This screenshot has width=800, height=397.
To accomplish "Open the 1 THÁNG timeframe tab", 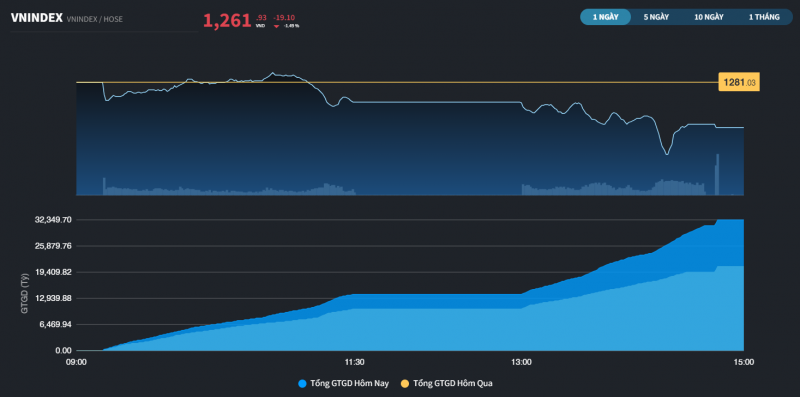I will point(764,17).
